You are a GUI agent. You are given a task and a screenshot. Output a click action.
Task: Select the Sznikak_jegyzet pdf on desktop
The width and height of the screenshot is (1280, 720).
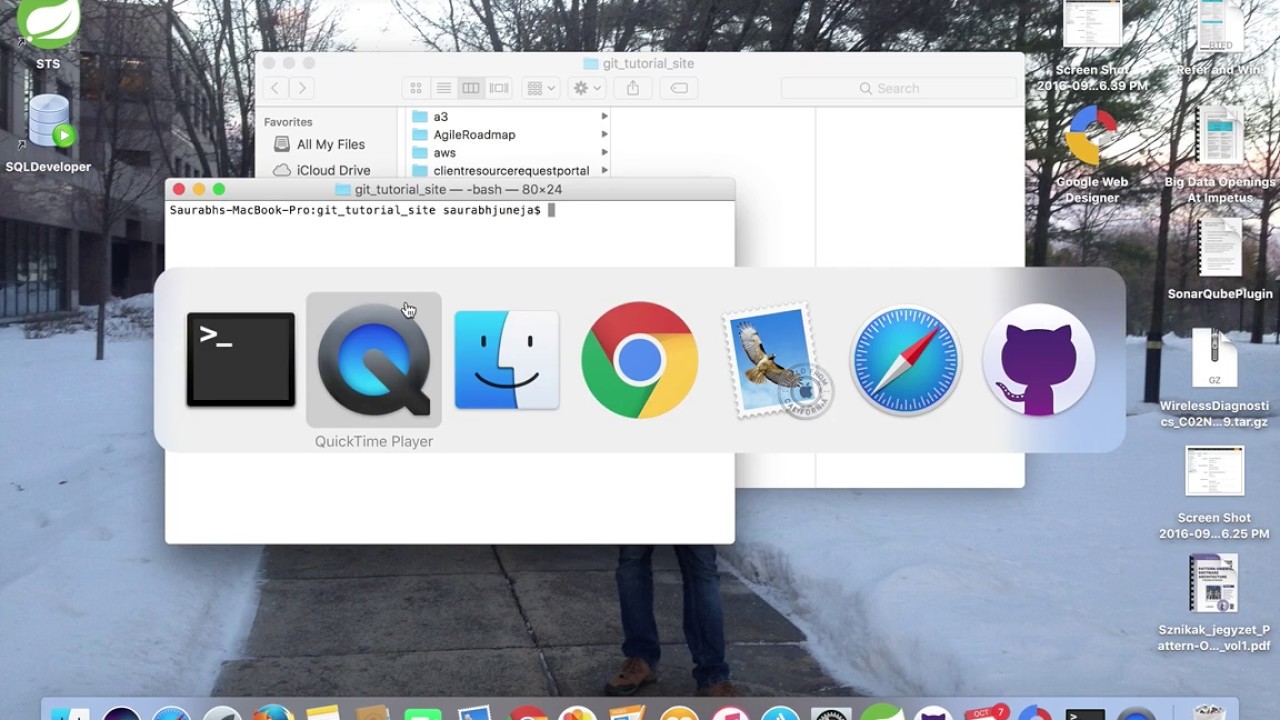(1214, 603)
